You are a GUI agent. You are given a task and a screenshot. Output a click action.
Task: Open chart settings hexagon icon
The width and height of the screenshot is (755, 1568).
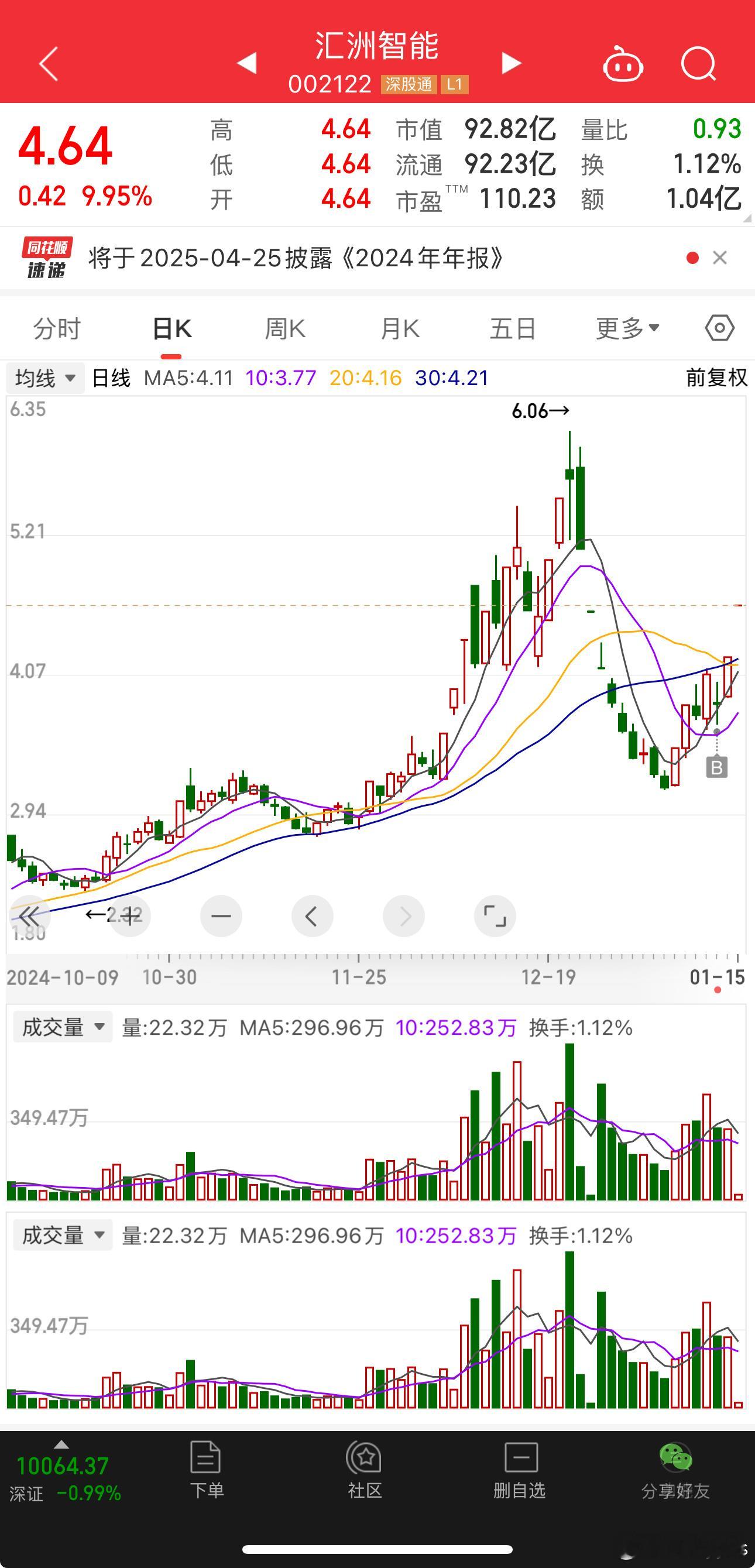(x=720, y=328)
